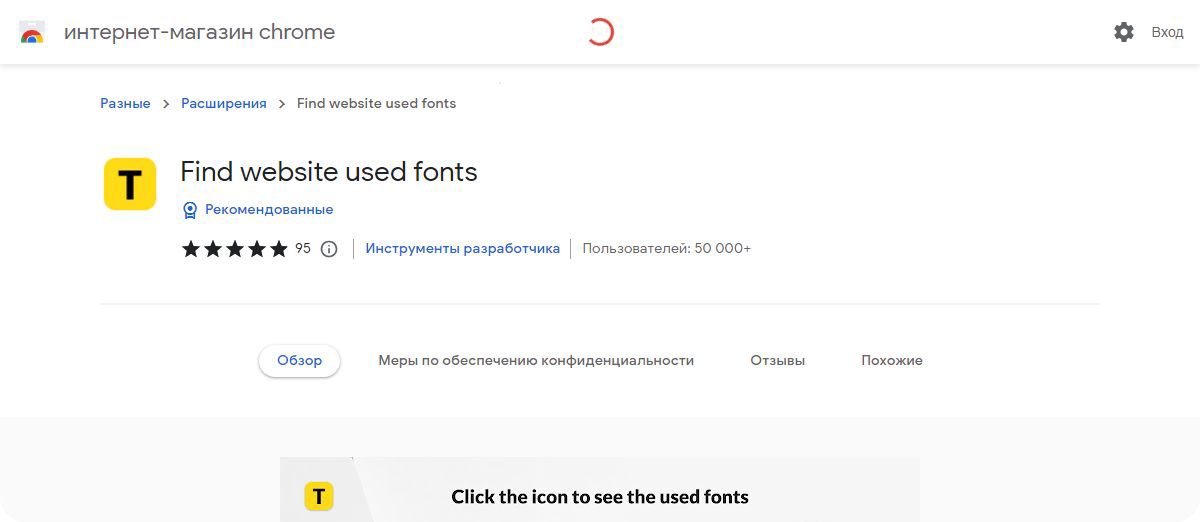Open the Отзывы tab
1200x522 pixels.
coord(777,360)
